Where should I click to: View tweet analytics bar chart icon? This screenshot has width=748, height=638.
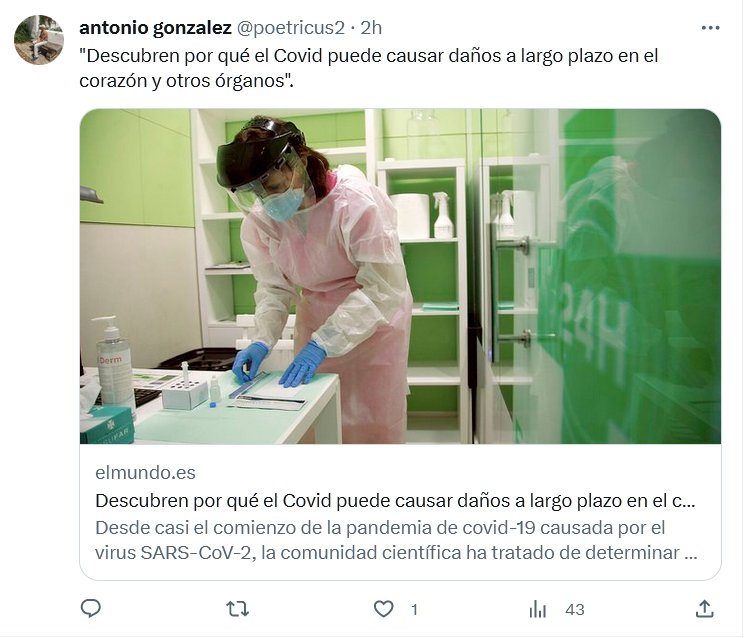point(538,609)
